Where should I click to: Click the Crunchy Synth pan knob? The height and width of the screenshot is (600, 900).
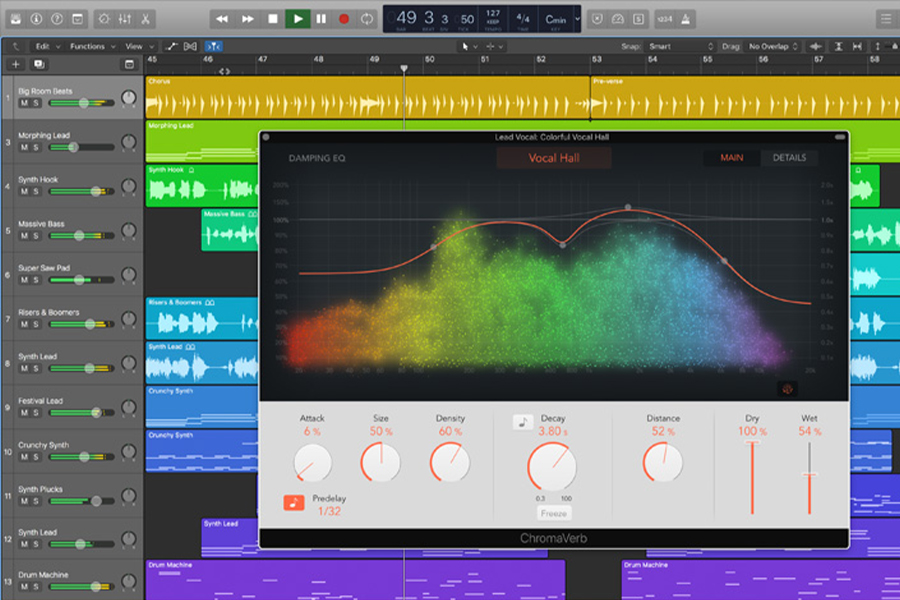(129, 451)
